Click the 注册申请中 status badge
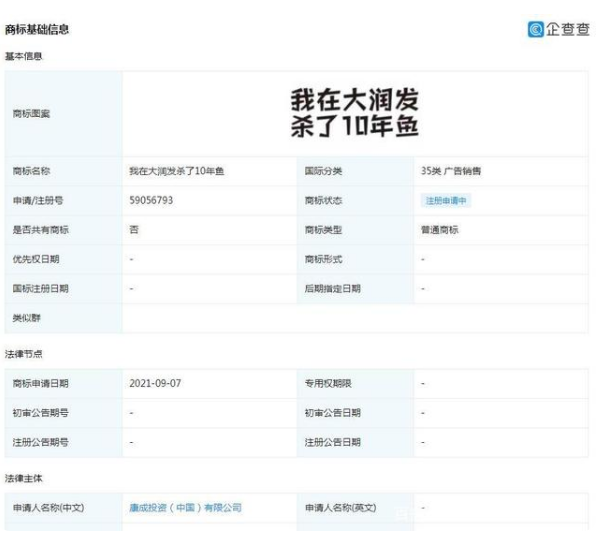The image size is (609, 538). [x=445, y=201]
